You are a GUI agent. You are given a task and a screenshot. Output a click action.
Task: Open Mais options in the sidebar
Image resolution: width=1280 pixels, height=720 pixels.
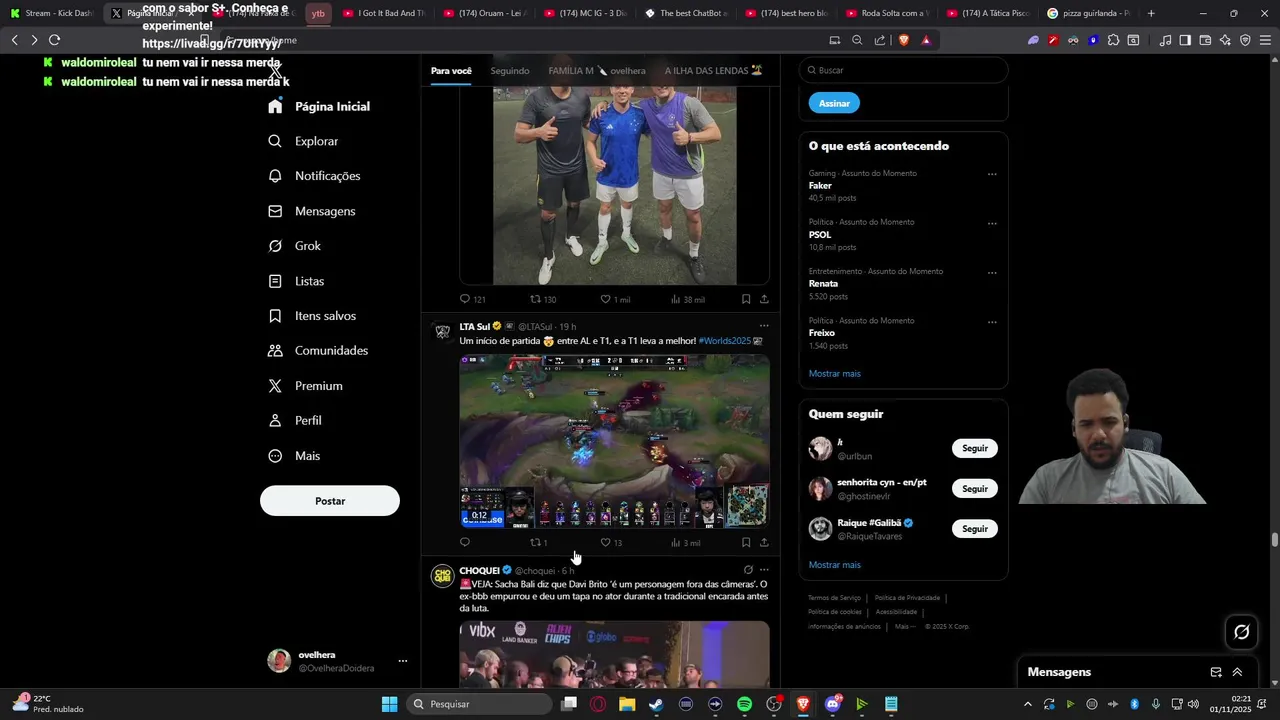pos(294,456)
